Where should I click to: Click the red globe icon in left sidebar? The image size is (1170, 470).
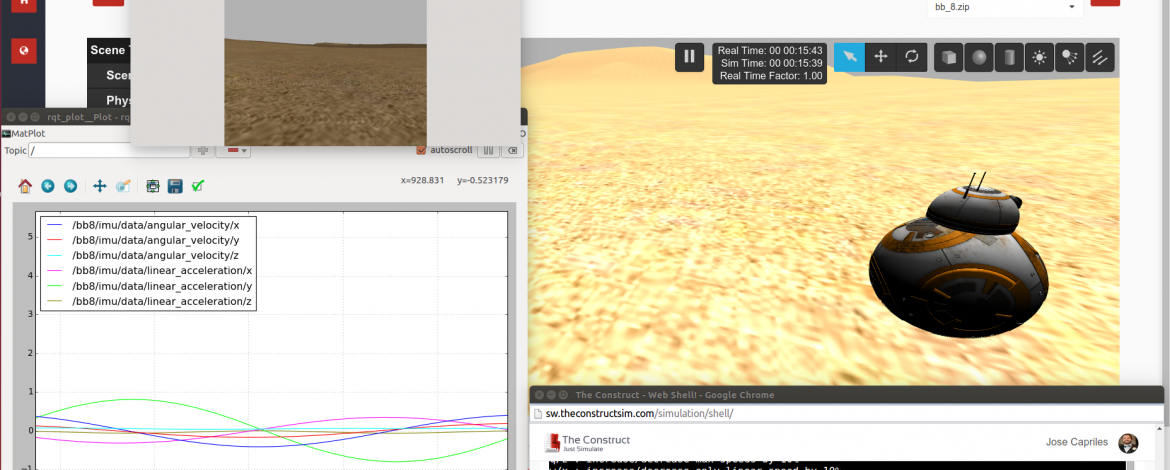tap(24, 51)
